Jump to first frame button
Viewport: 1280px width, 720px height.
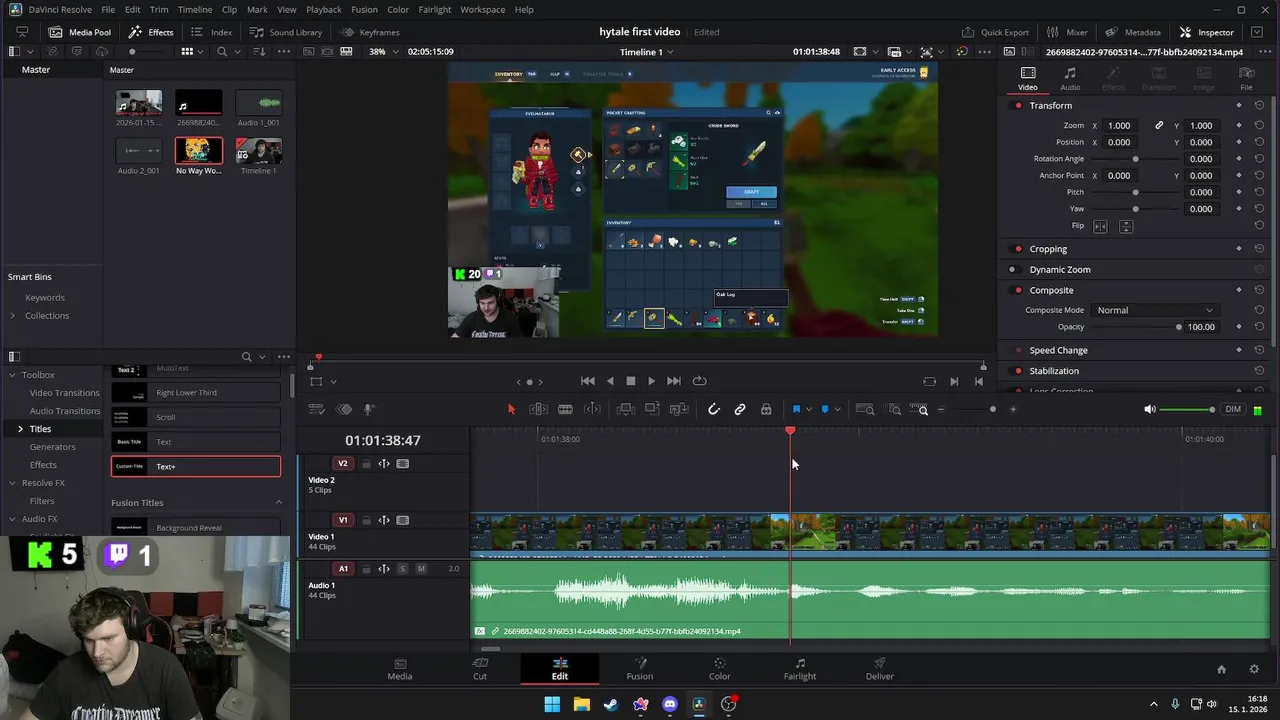[x=588, y=381]
